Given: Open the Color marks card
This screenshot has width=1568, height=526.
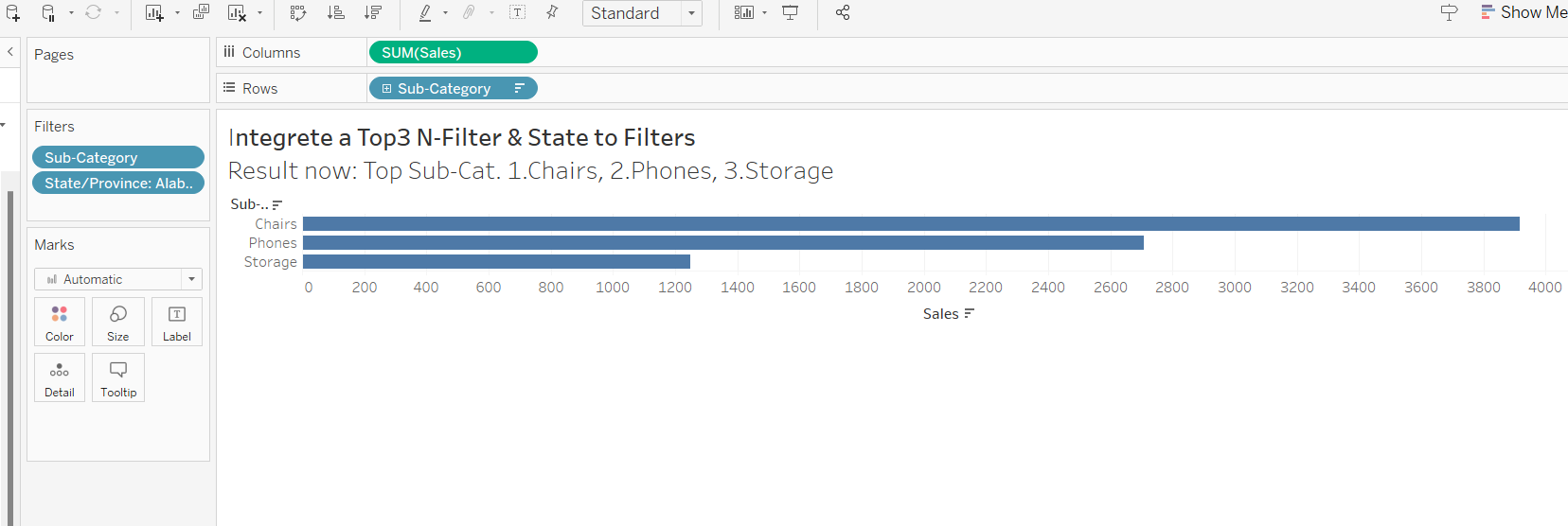Looking at the screenshot, I should point(60,322).
